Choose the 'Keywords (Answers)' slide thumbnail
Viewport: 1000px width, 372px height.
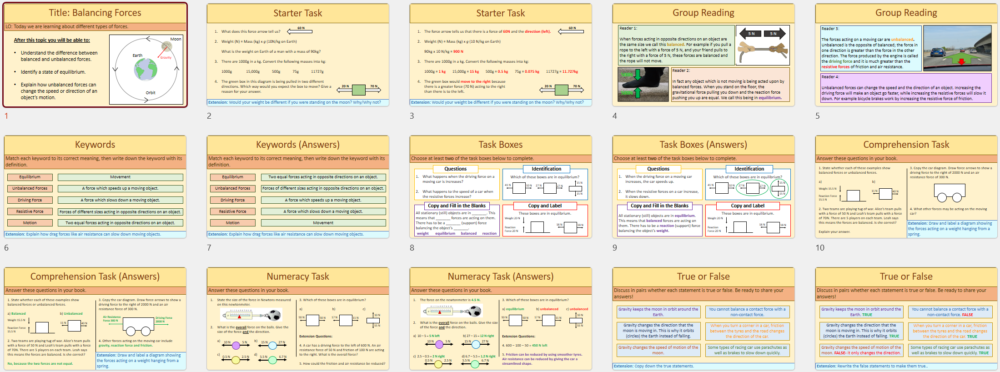click(298, 187)
